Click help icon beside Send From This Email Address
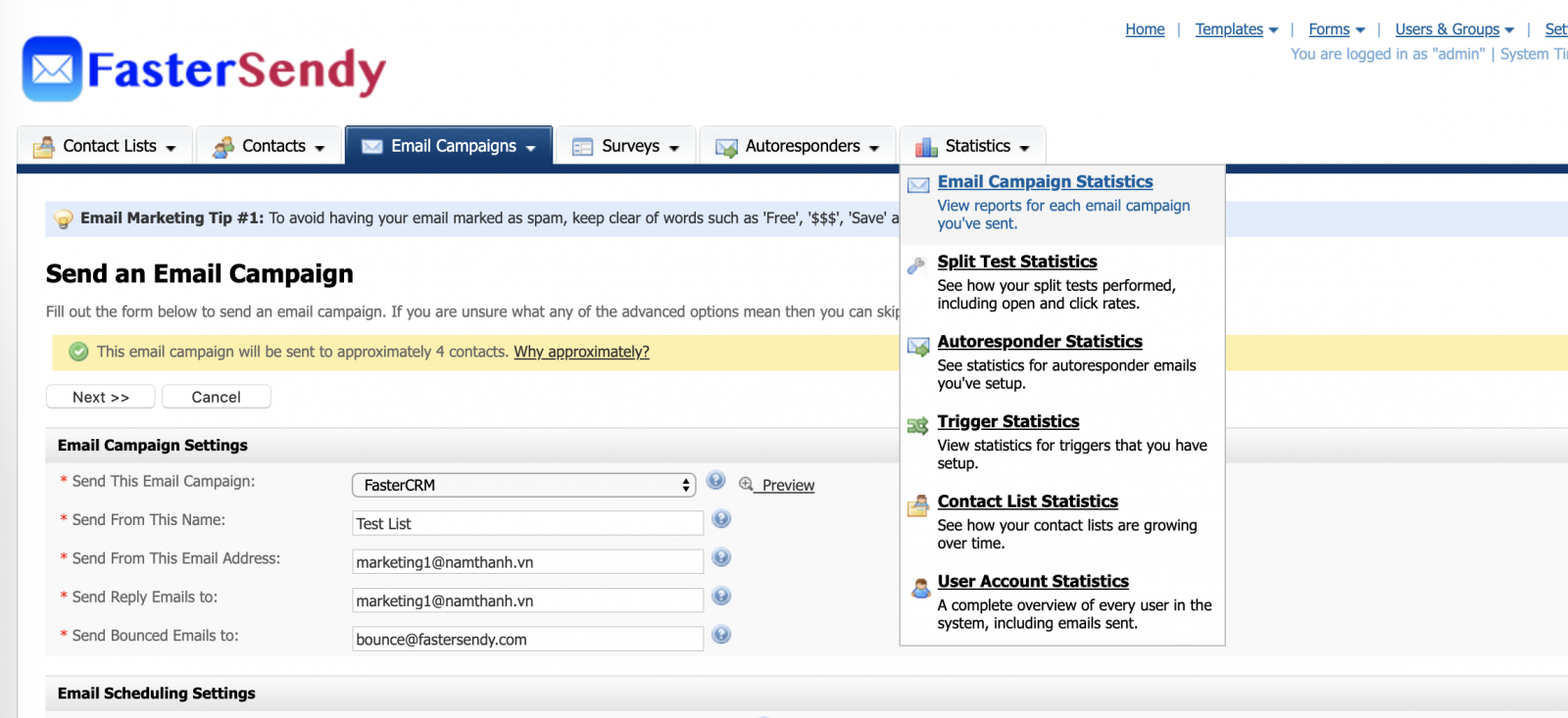 (721, 557)
